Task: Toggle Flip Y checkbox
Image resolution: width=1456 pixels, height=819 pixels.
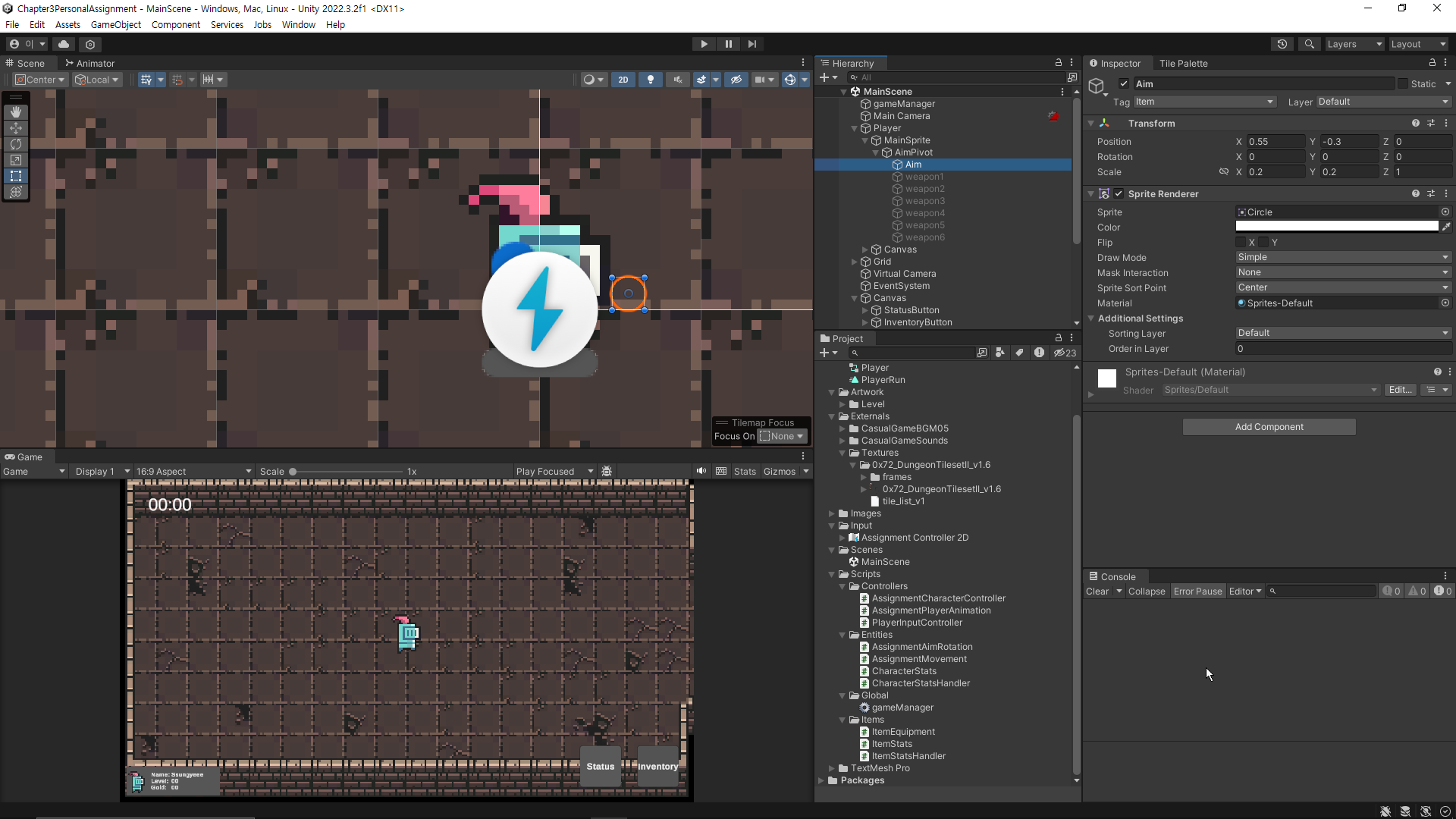Action: coord(1264,242)
